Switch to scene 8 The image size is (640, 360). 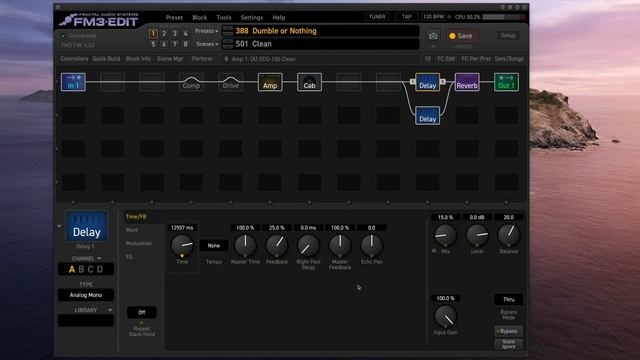185,44
